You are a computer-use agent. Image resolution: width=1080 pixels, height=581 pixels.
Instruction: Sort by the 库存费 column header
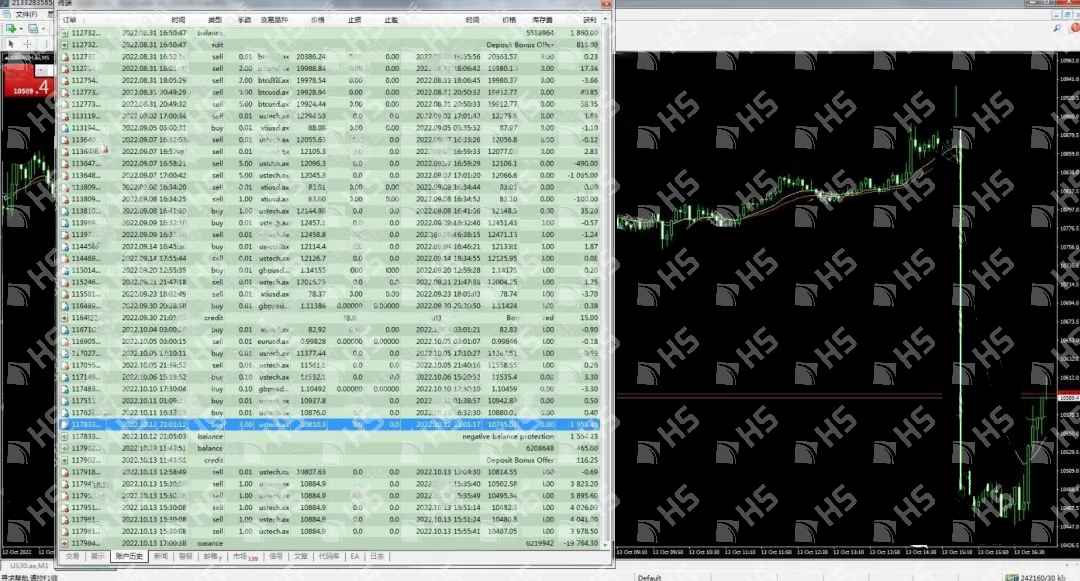click(x=542, y=20)
